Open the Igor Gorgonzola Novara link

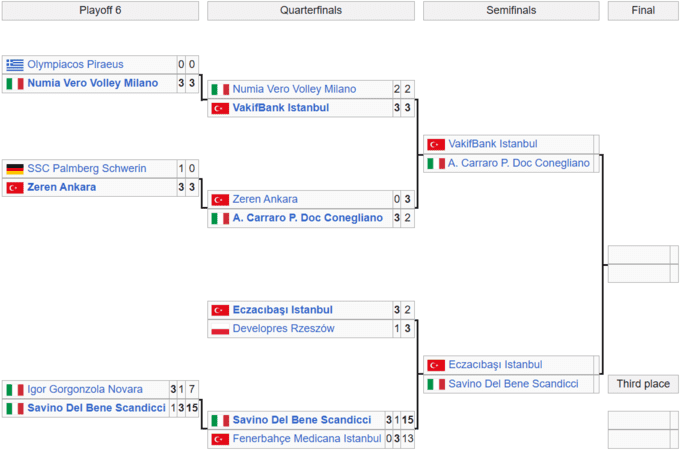(85, 390)
